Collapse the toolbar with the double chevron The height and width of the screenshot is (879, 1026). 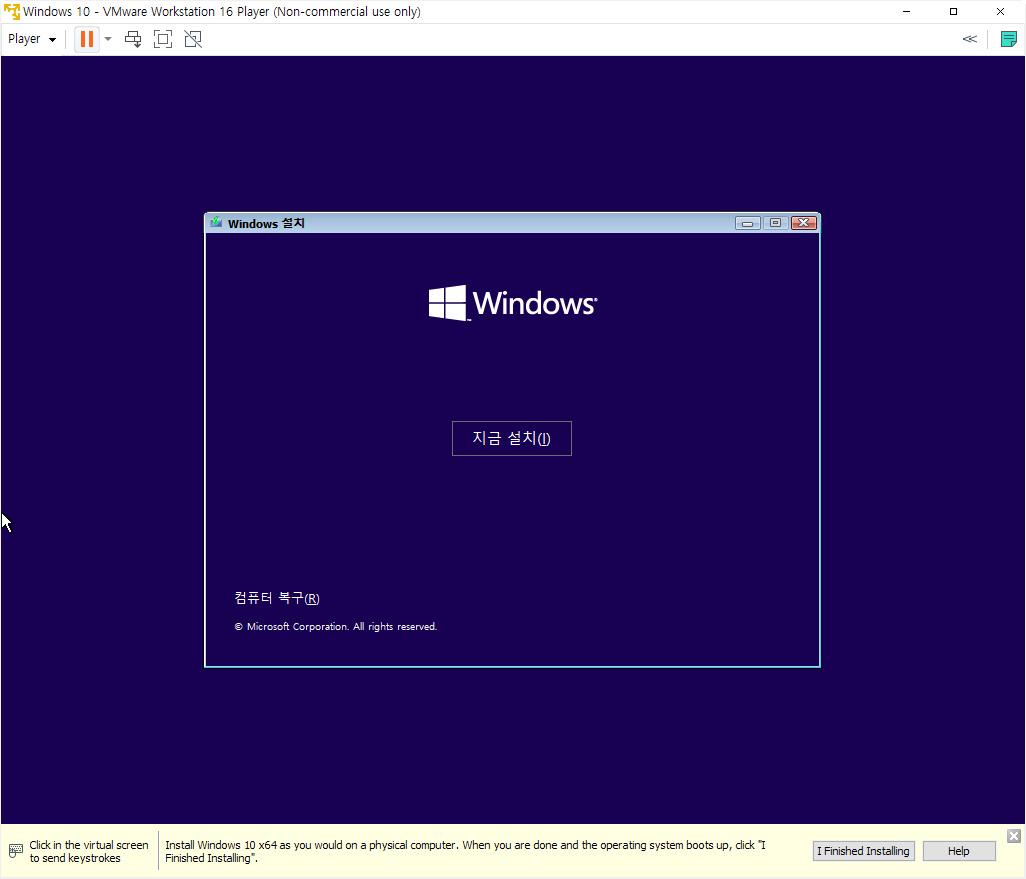970,39
